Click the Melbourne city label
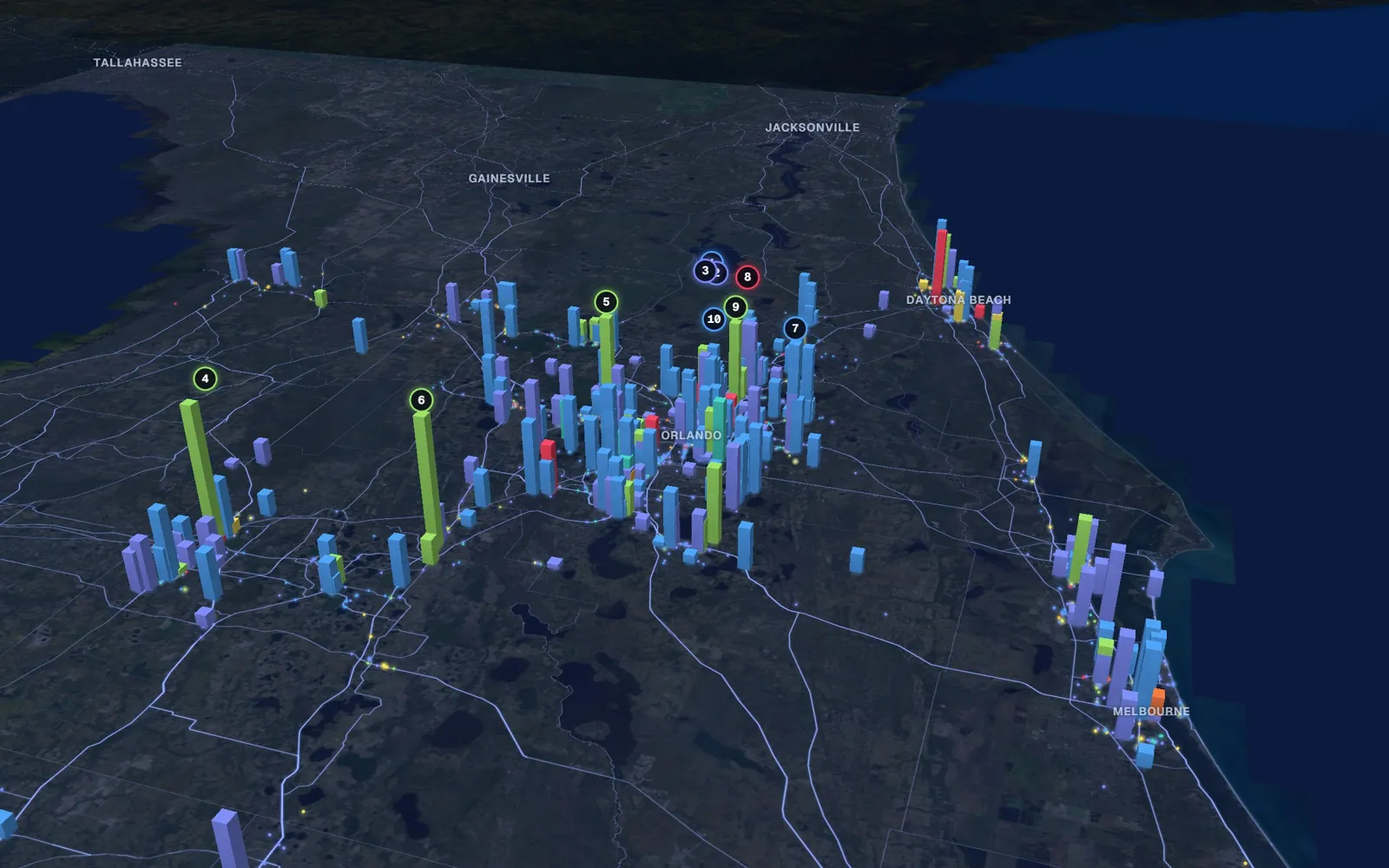 point(1151,711)
